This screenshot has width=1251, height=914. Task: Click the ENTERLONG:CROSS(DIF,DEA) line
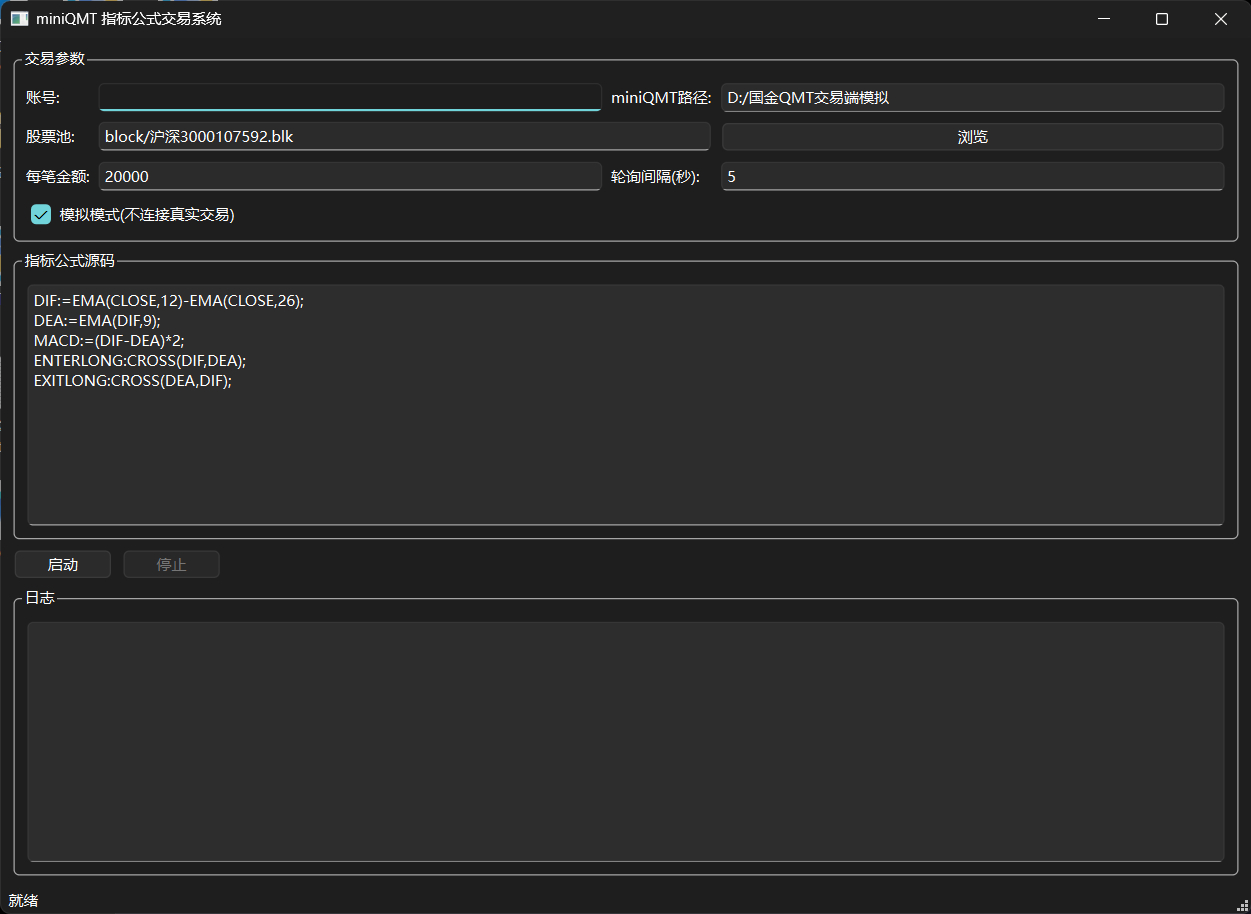140,360
